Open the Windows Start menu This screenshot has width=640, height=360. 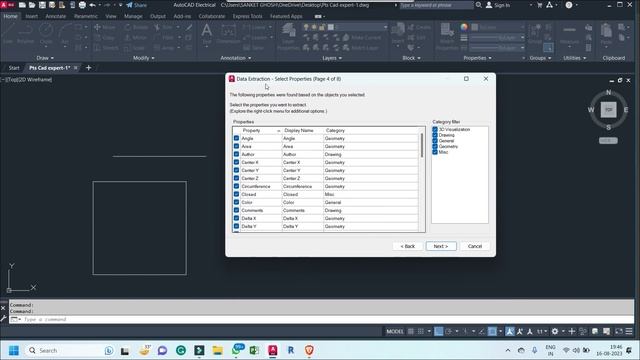[x=13, y=350]
